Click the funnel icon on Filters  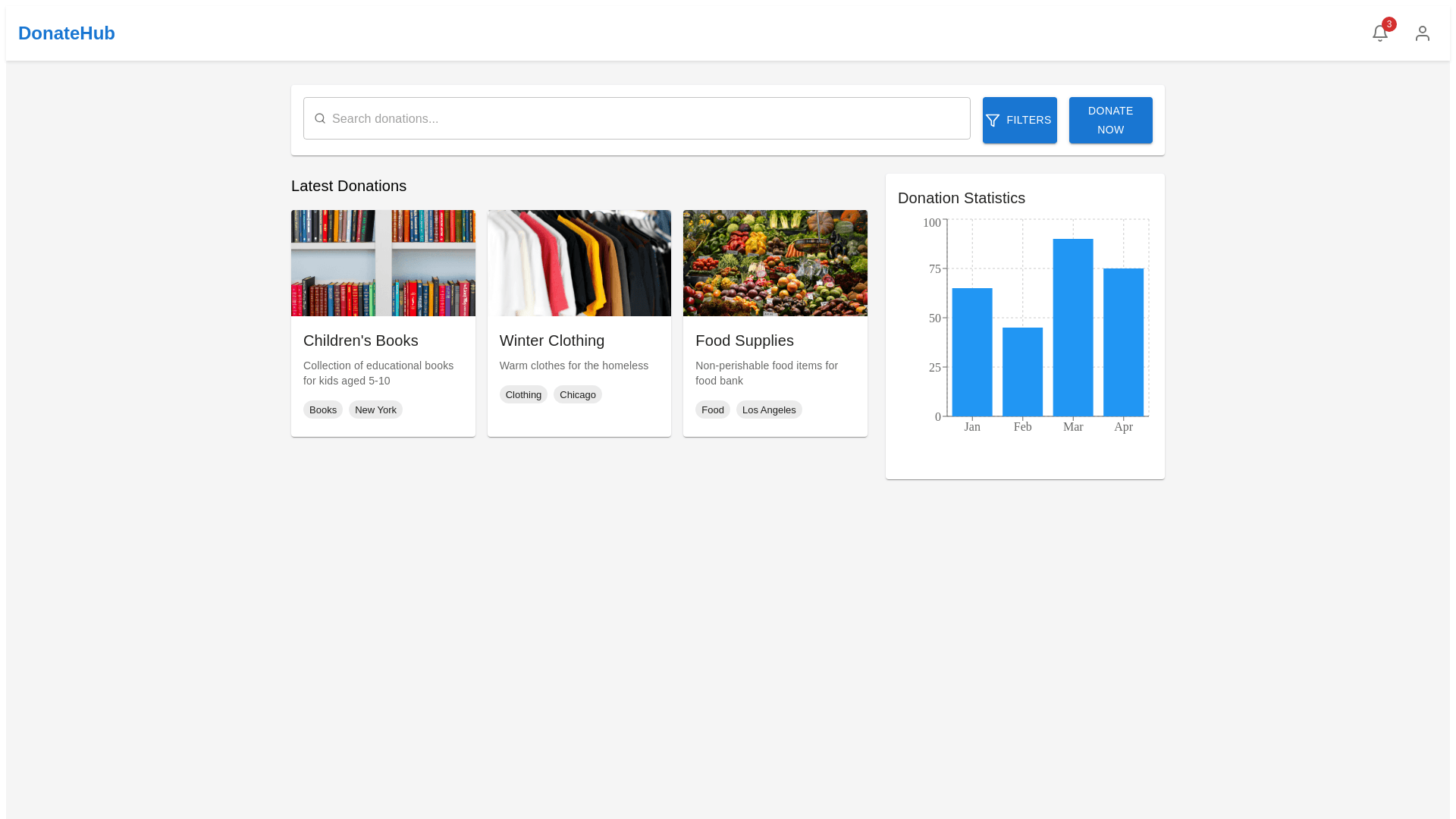993,121
